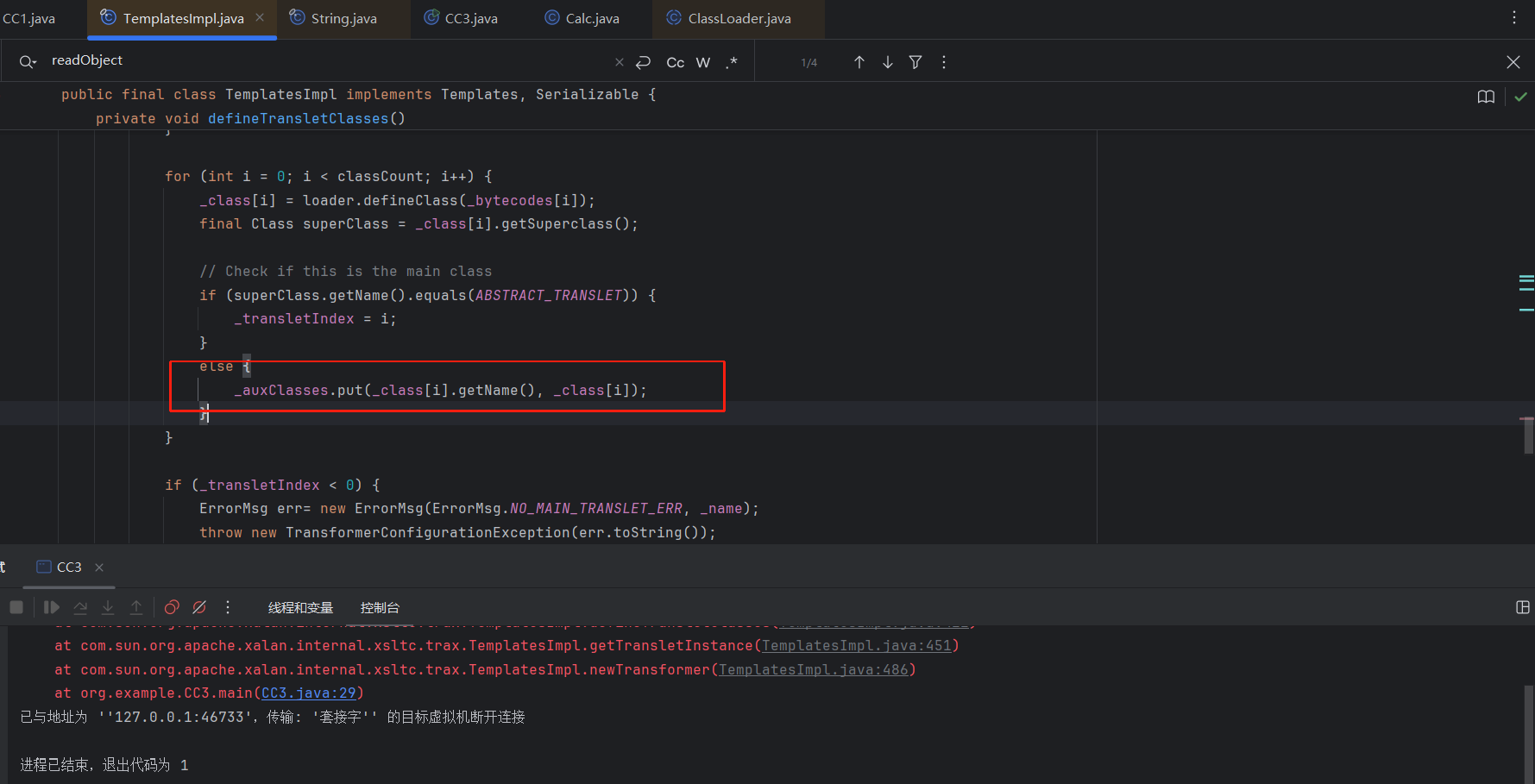Screen dimensions: 1535x784
Task: Click the reader mode book icon
Action: [1486, 97]
